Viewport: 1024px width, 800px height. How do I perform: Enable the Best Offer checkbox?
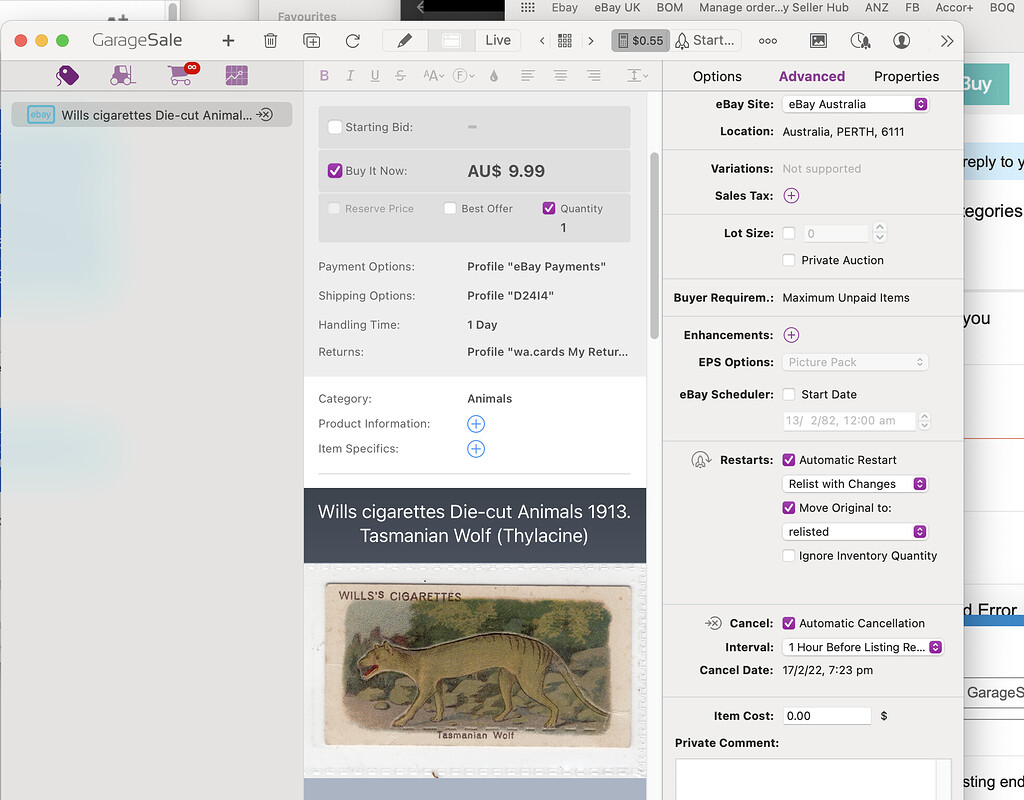pyautogui.click(x=450, y=208)
